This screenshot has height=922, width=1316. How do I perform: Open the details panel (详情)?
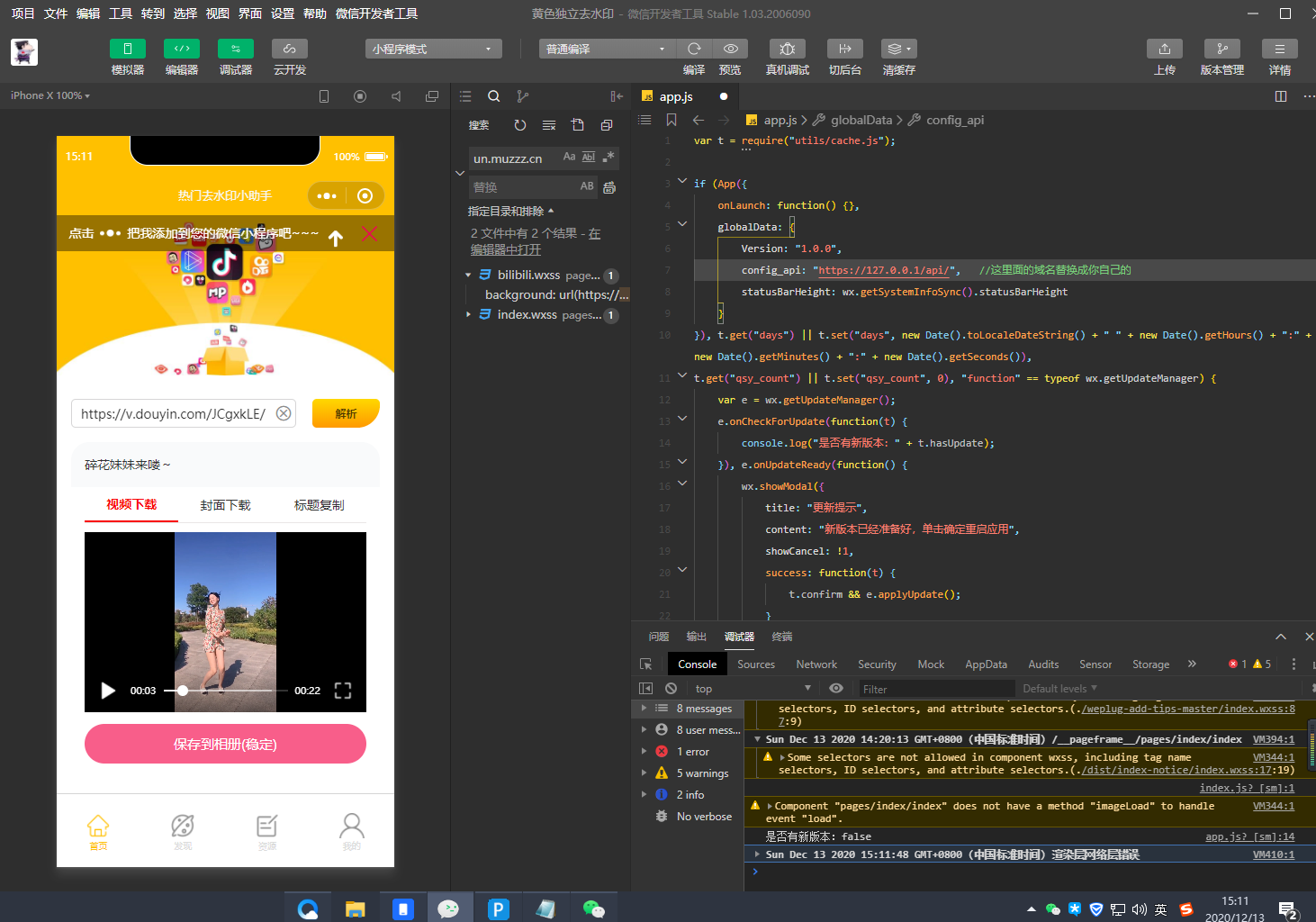pyautogui.click(x=1280, y=49)
